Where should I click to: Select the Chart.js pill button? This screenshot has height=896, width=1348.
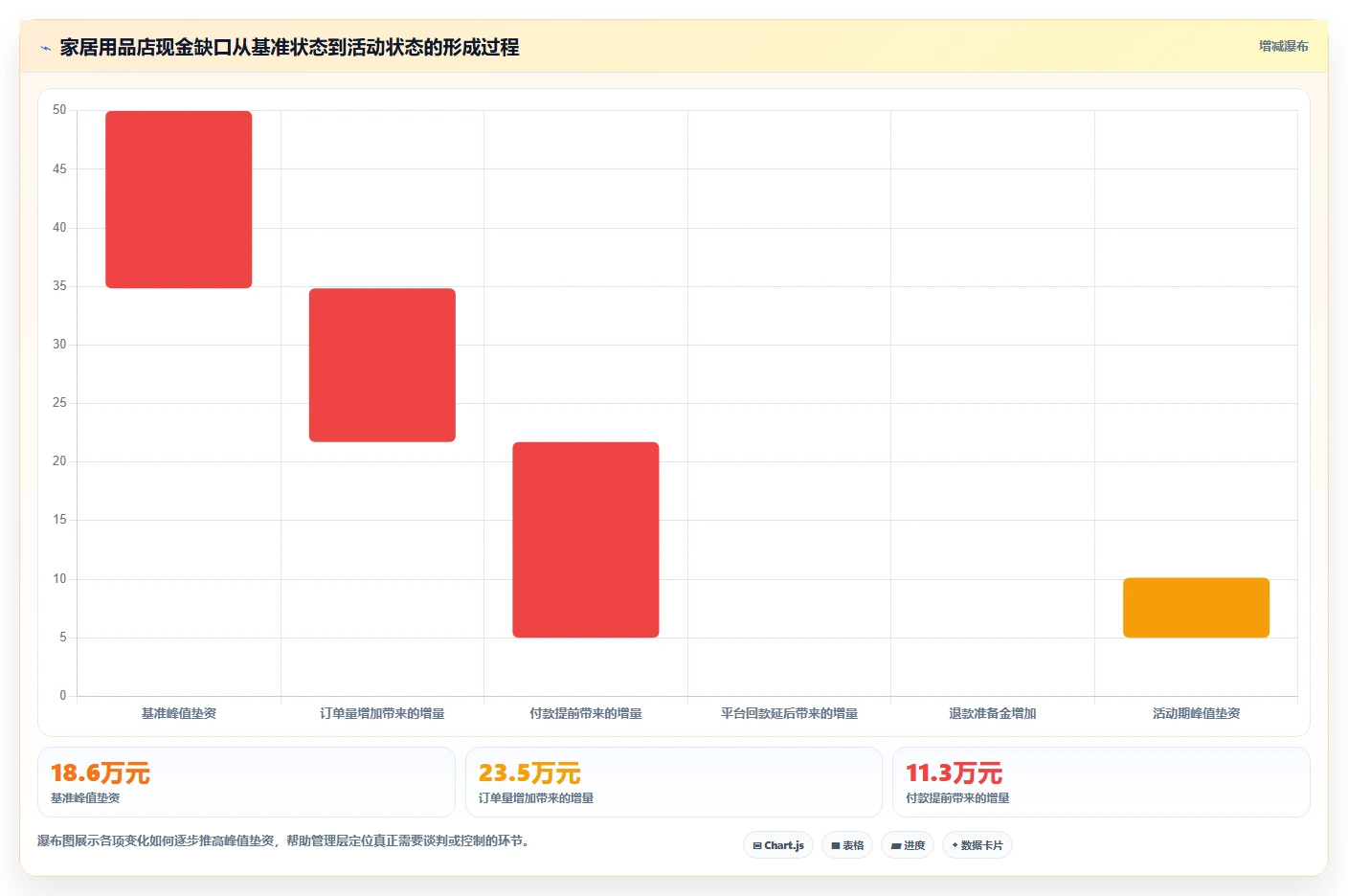(778, 845)
